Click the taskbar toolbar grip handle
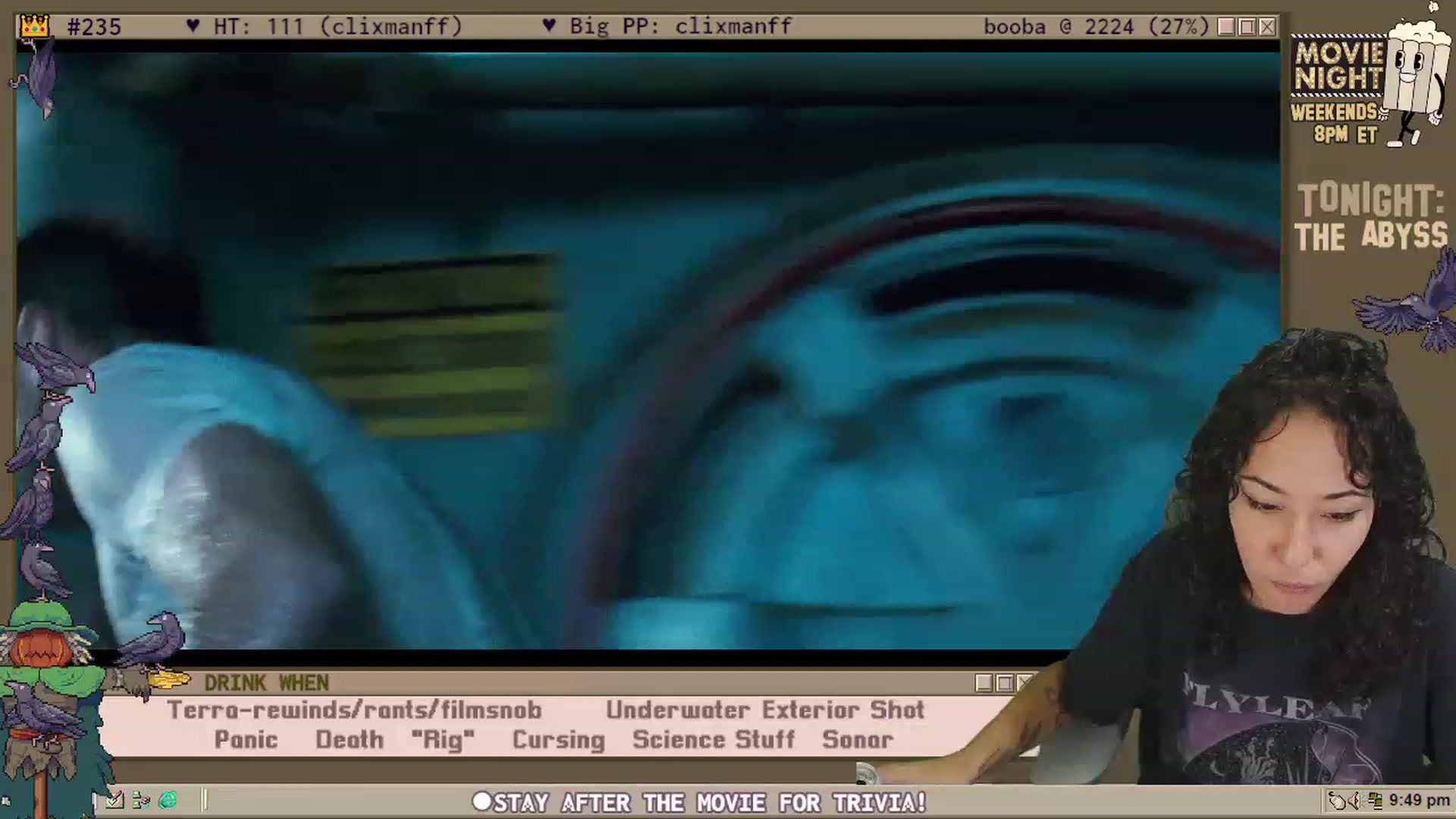The width and height of the screenshot is (1456, 819). pyautogui.click(x=204, y=799)
